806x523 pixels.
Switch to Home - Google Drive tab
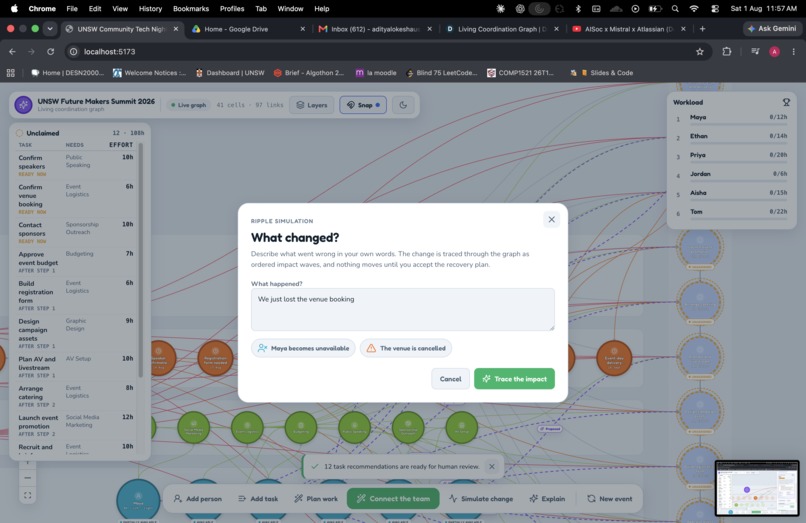(x=248, y=29)
